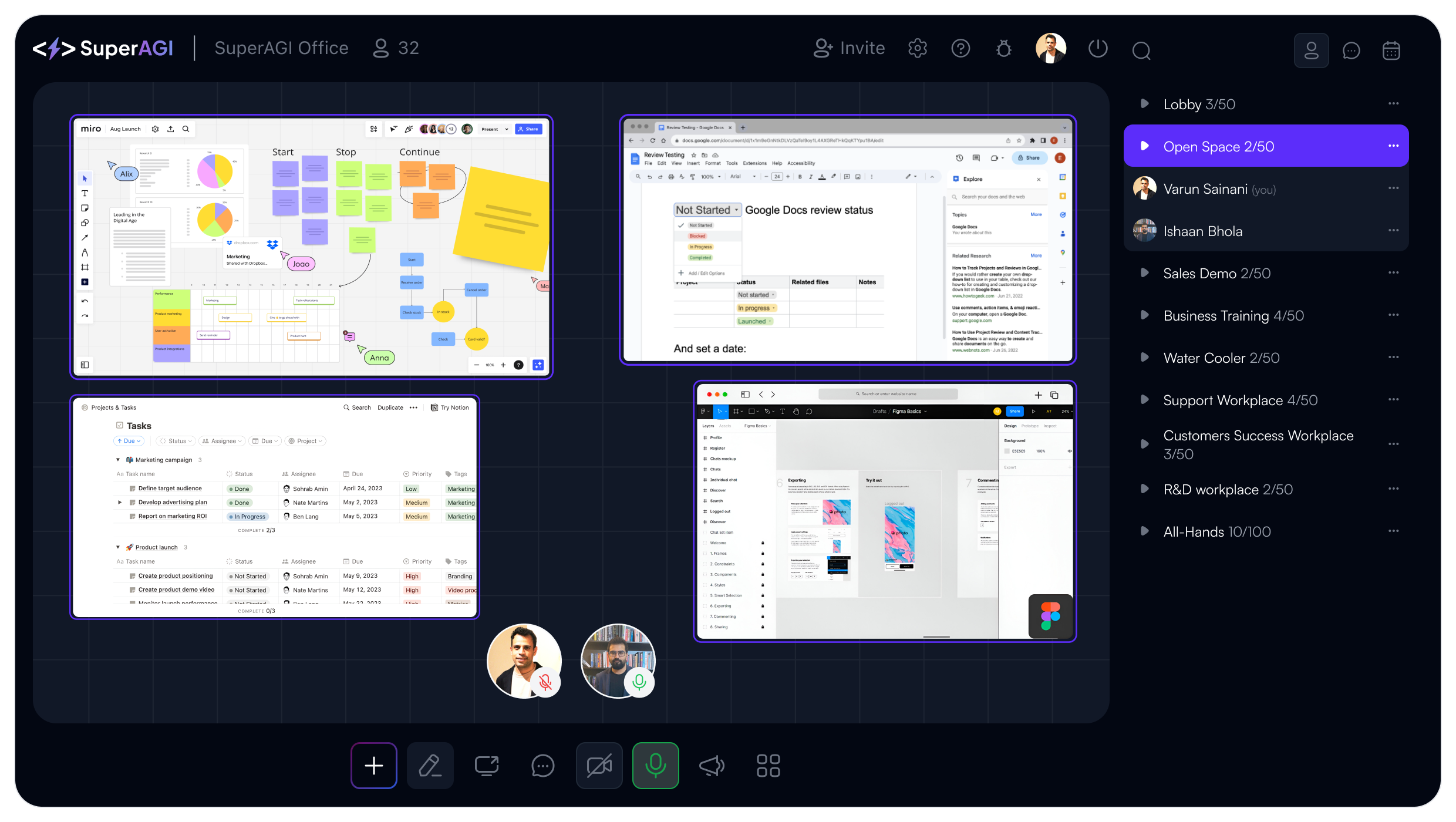
Task: Toggle green microphone badge on avatar
Action: [x=639, y=682]
